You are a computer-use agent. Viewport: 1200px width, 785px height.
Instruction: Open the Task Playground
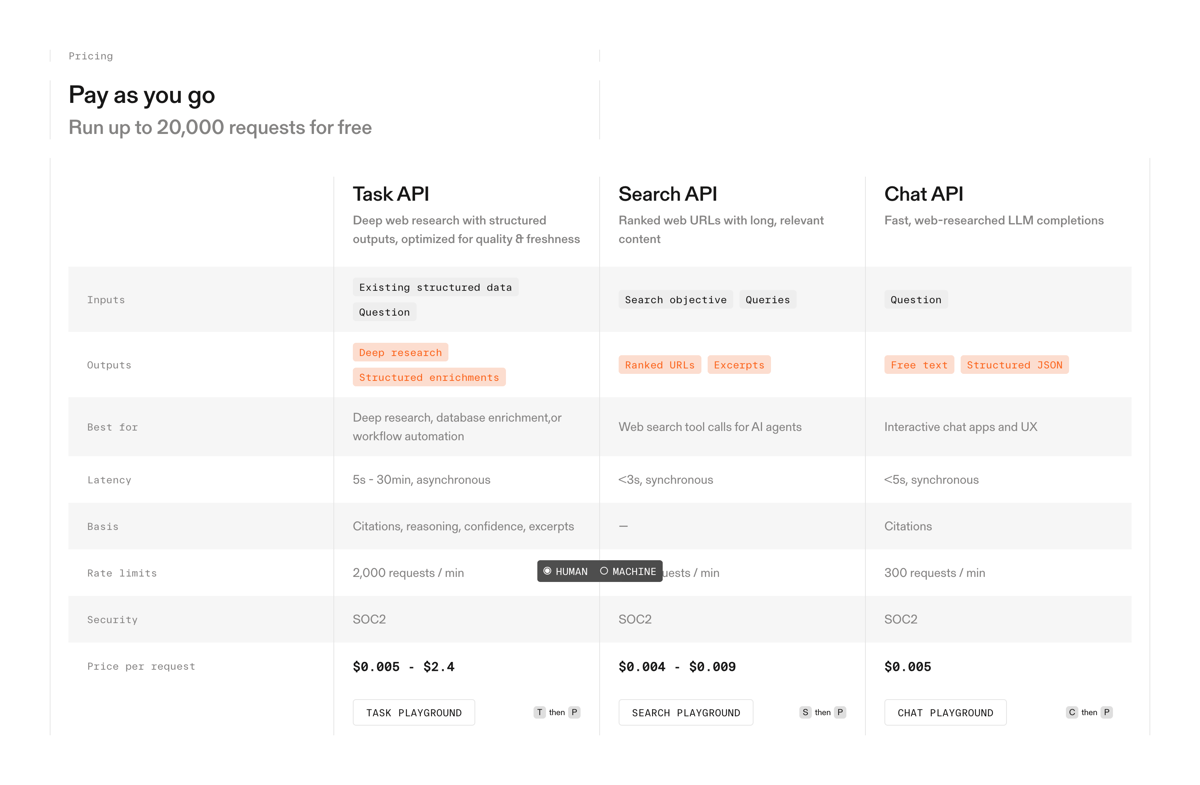point(413,712)
